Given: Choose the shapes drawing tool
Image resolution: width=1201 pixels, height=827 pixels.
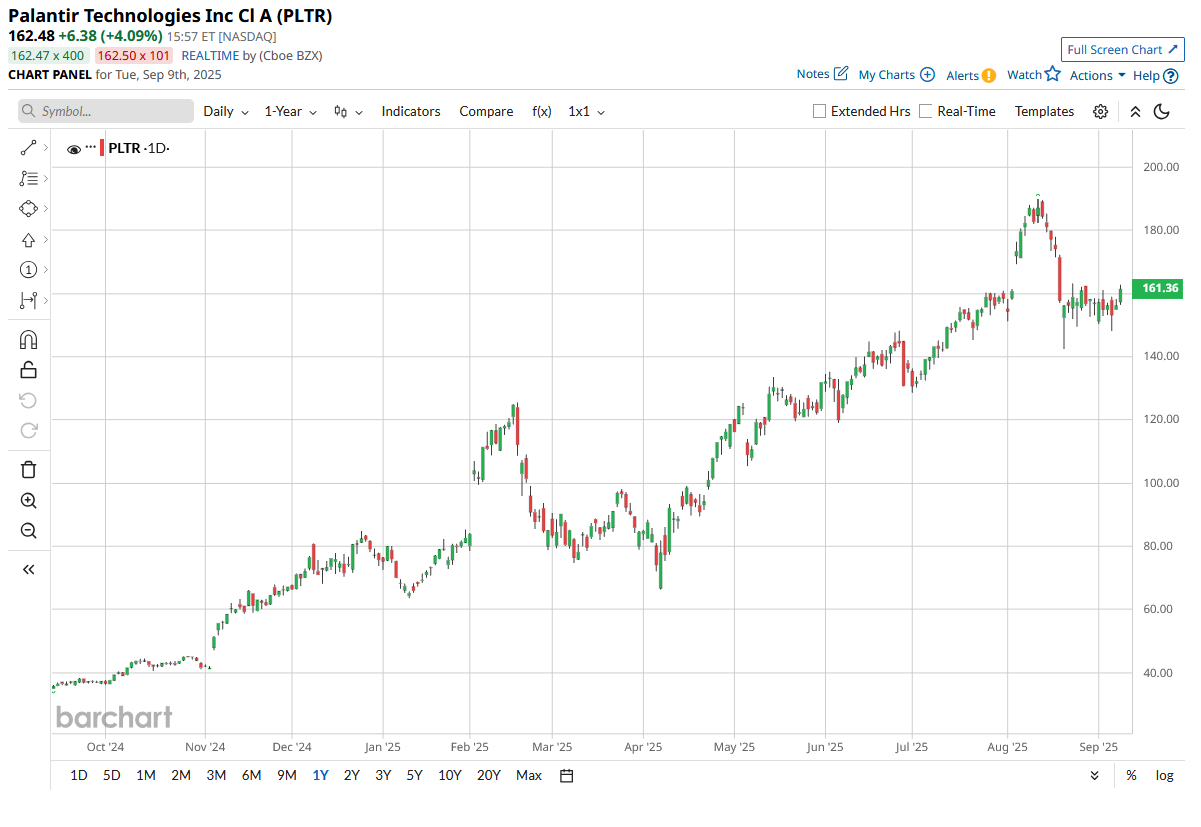Looking at the screenshot, I should point(28,209).
